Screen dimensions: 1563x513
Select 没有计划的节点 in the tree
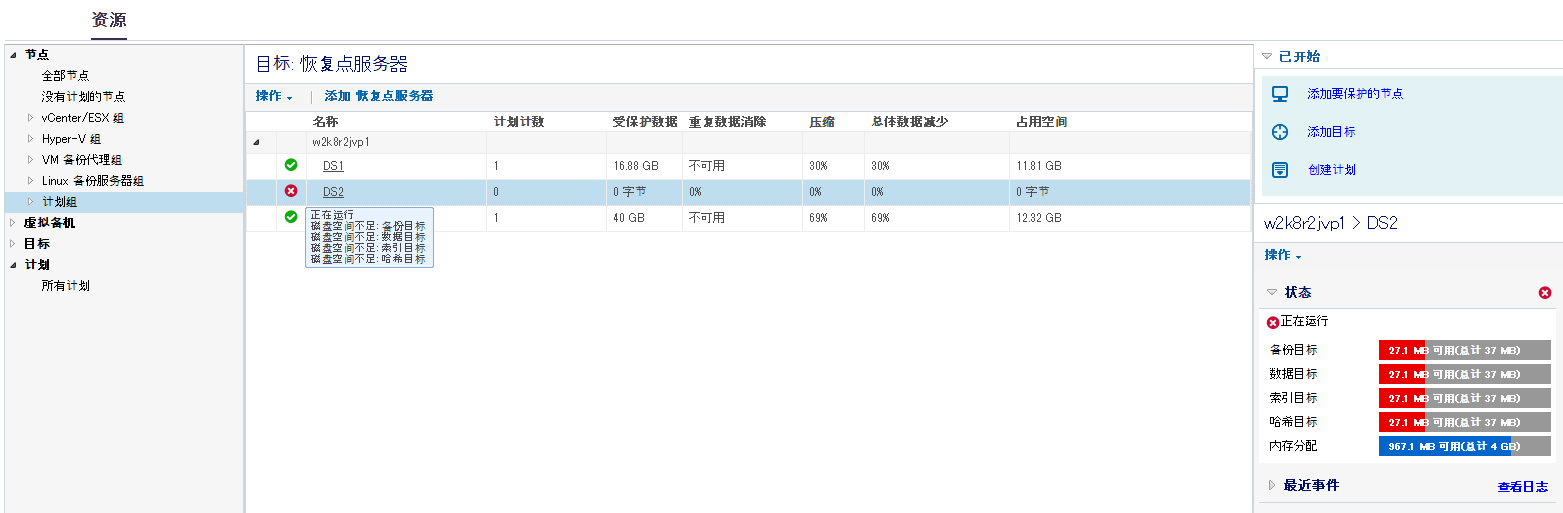(83, 97)
